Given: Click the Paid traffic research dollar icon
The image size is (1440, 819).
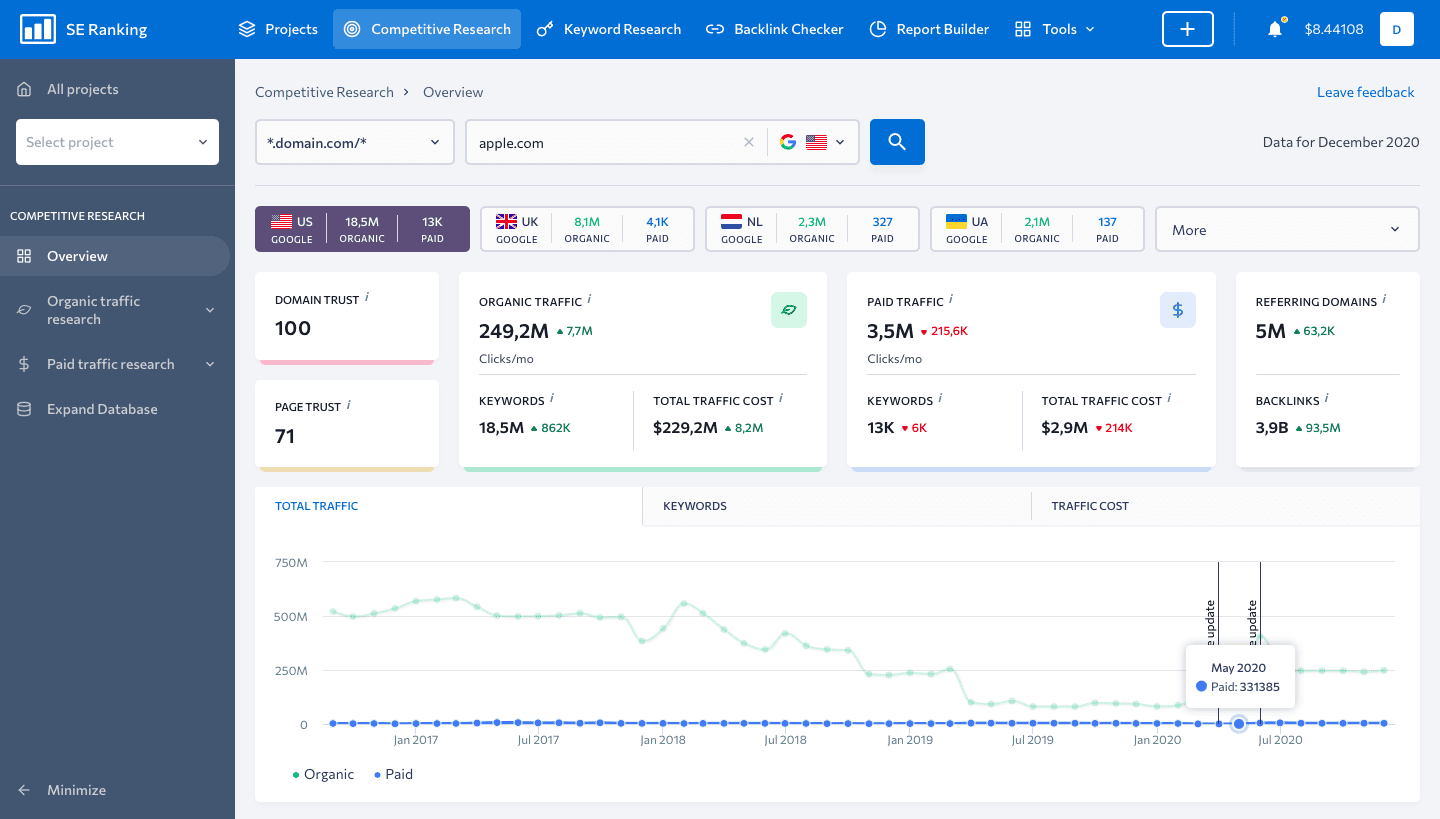Looking at the screenshot, I should (x=24, y=364).
